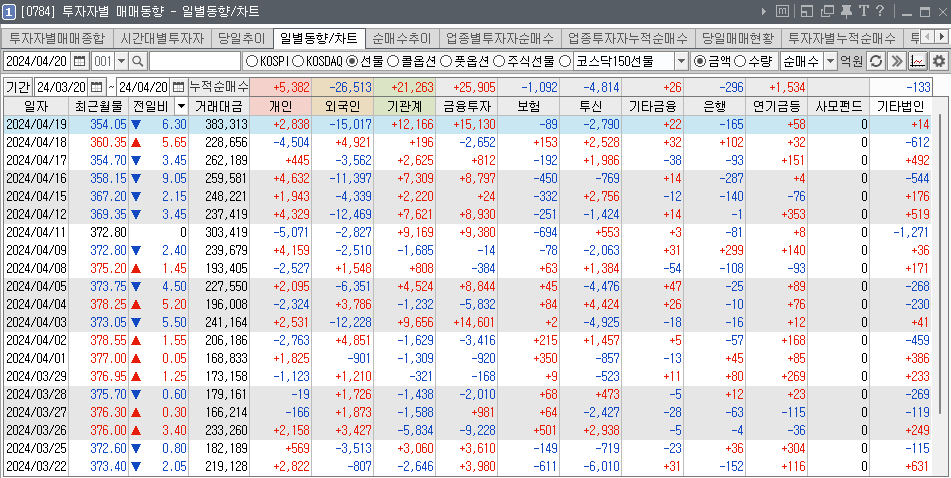This screenshot has height=478, width=951.
Task: Choose the 수량 radio option
Action: pos(742,62)
